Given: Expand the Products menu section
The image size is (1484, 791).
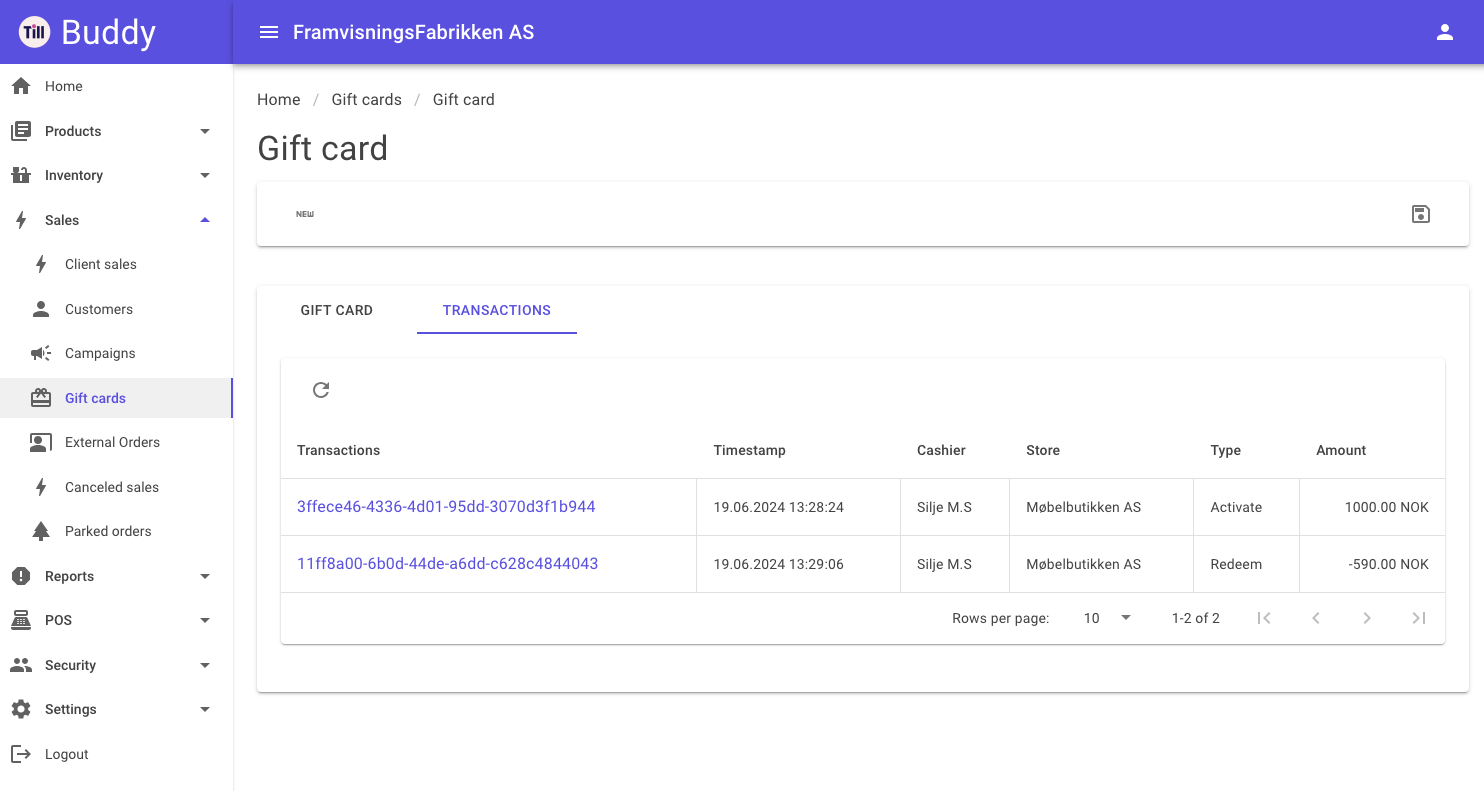Looking at the screenshot, I should tap(116, 131).
